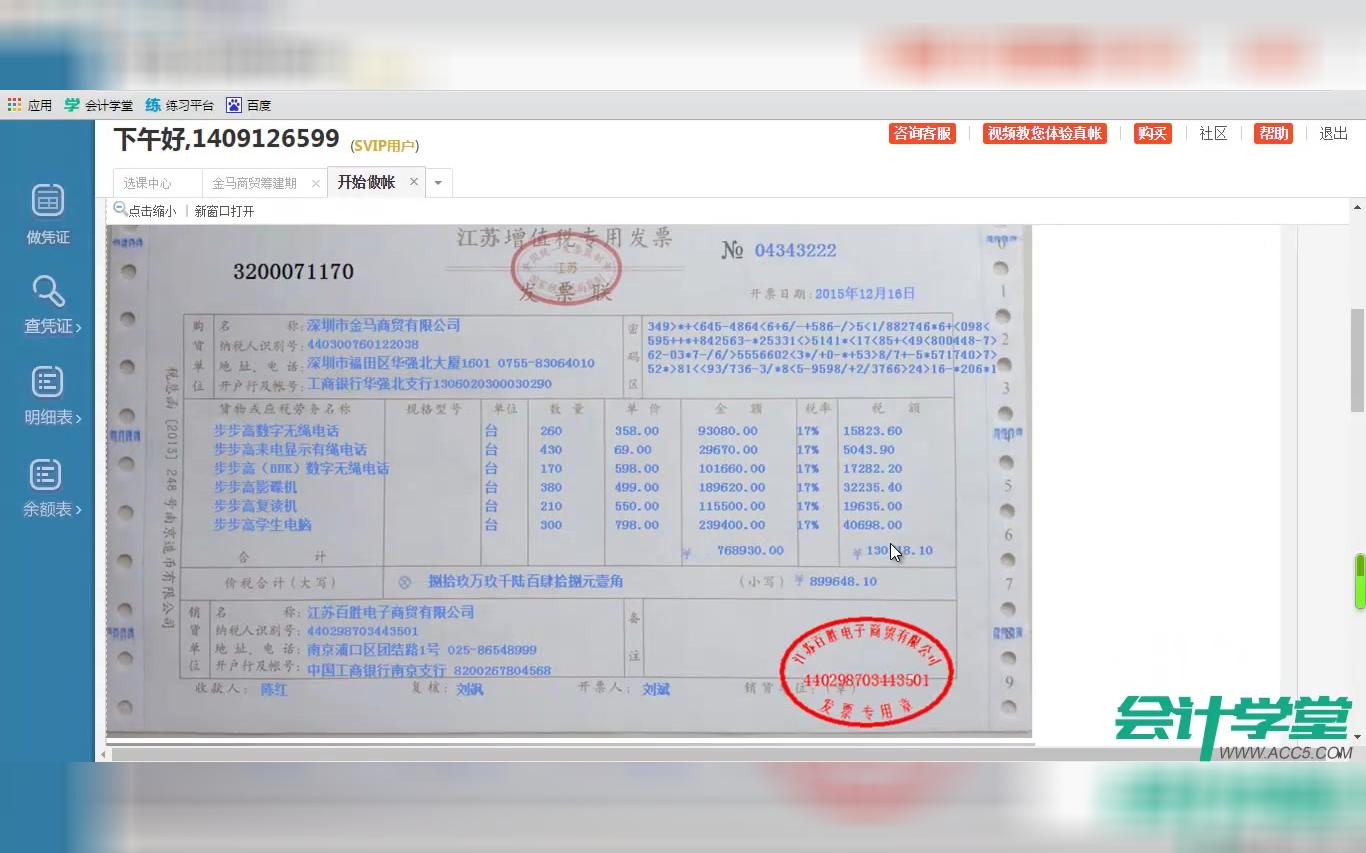
Task: Expand the 余额表 submenu chevron
Action: (78, 510)
